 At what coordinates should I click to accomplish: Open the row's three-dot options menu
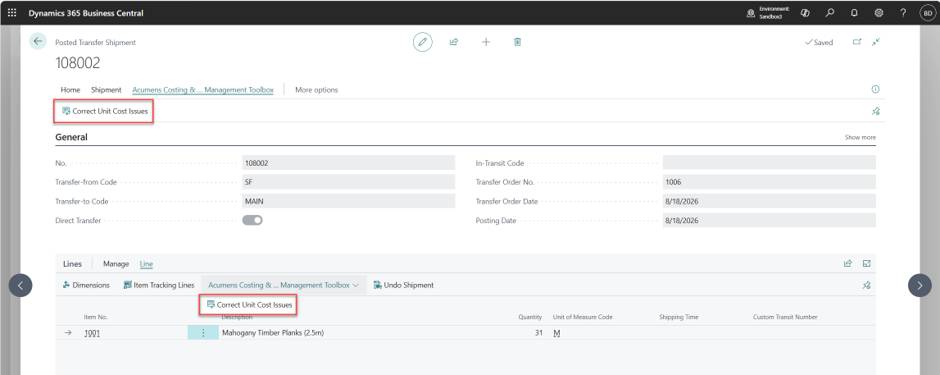coord(203,332)
